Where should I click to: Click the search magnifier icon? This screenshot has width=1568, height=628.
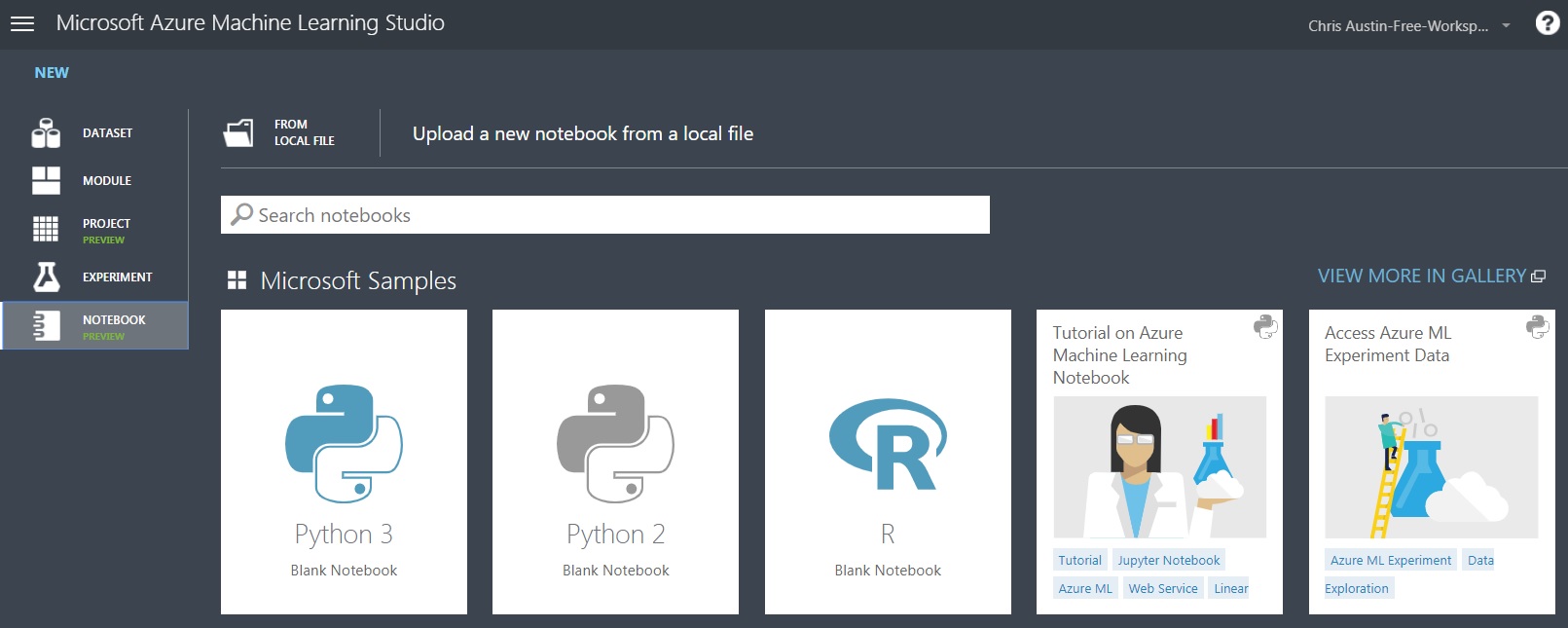(241, 214)
